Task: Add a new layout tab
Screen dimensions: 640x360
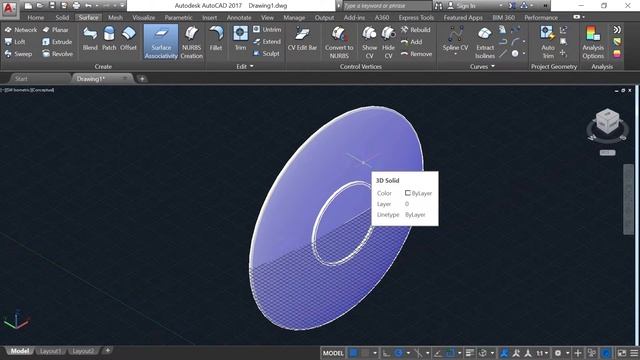Action: tap(107, 350)
